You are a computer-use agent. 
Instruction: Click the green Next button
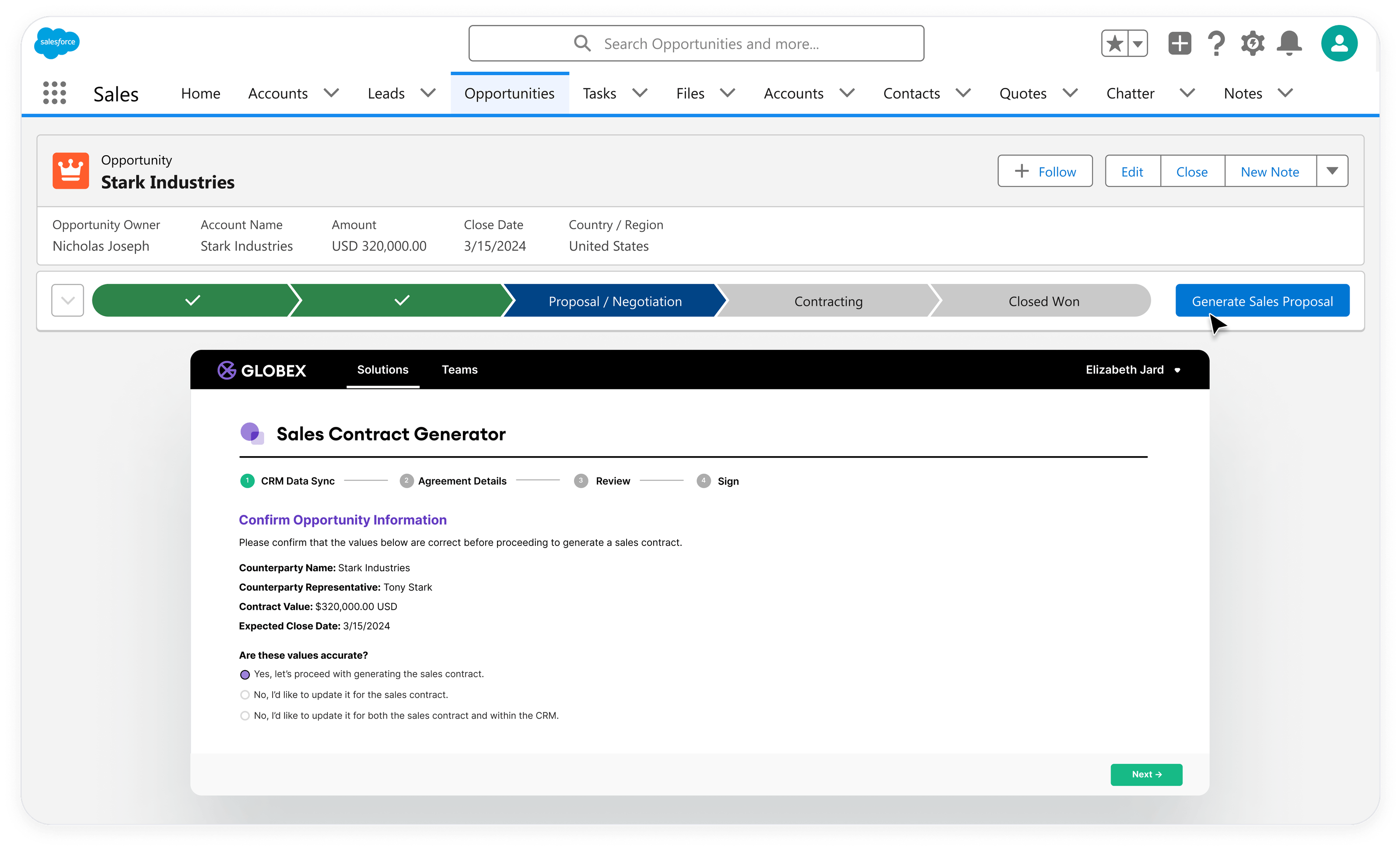tap(1146, 775)
